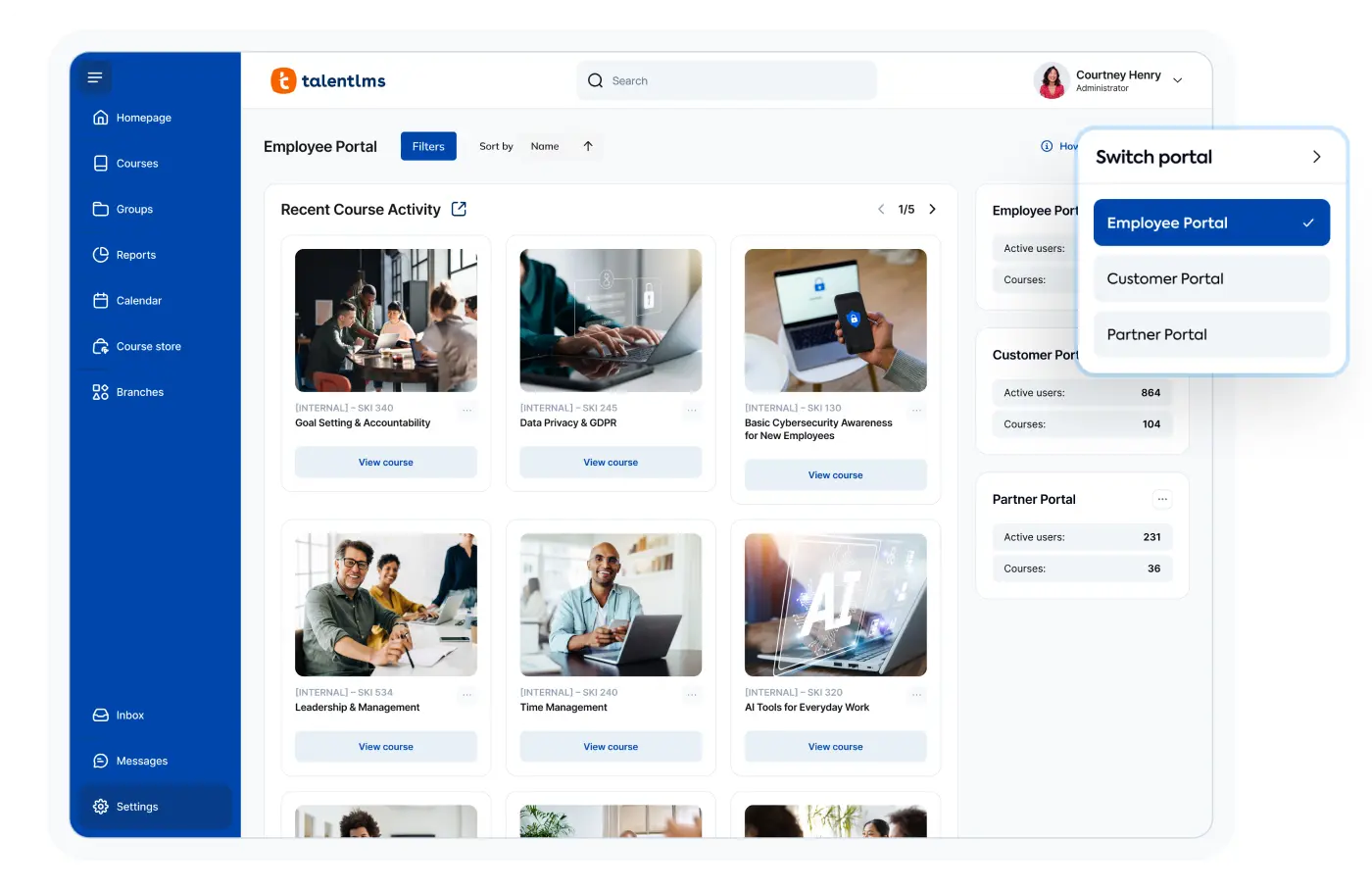The width and height of the screenshot is (1372, 890).
Task: Open the Partner Portal card overflow menu
Action: coord(1162,499)
